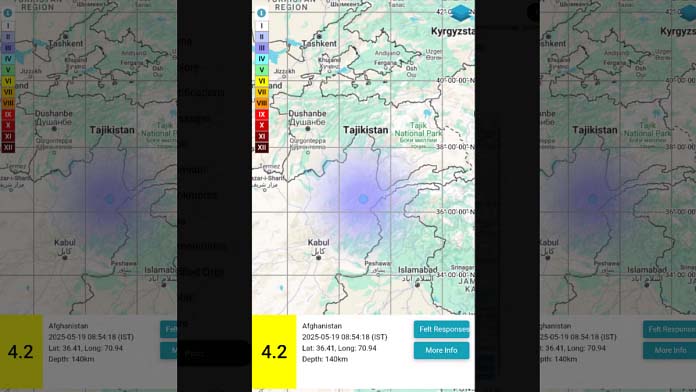This screenshot has width=696, height=392.
Task: Select the intensity XII dark swatch
Action: tap(261, 147)
